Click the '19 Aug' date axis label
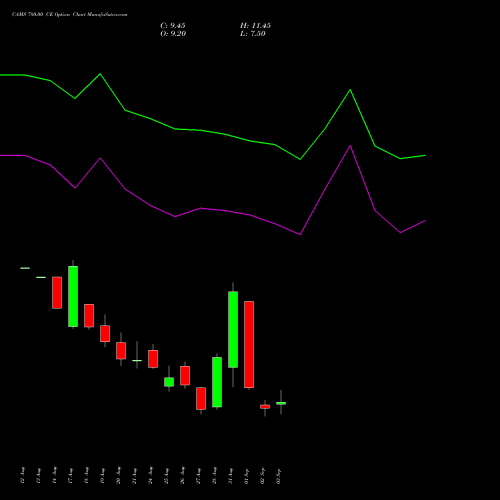 103,476
